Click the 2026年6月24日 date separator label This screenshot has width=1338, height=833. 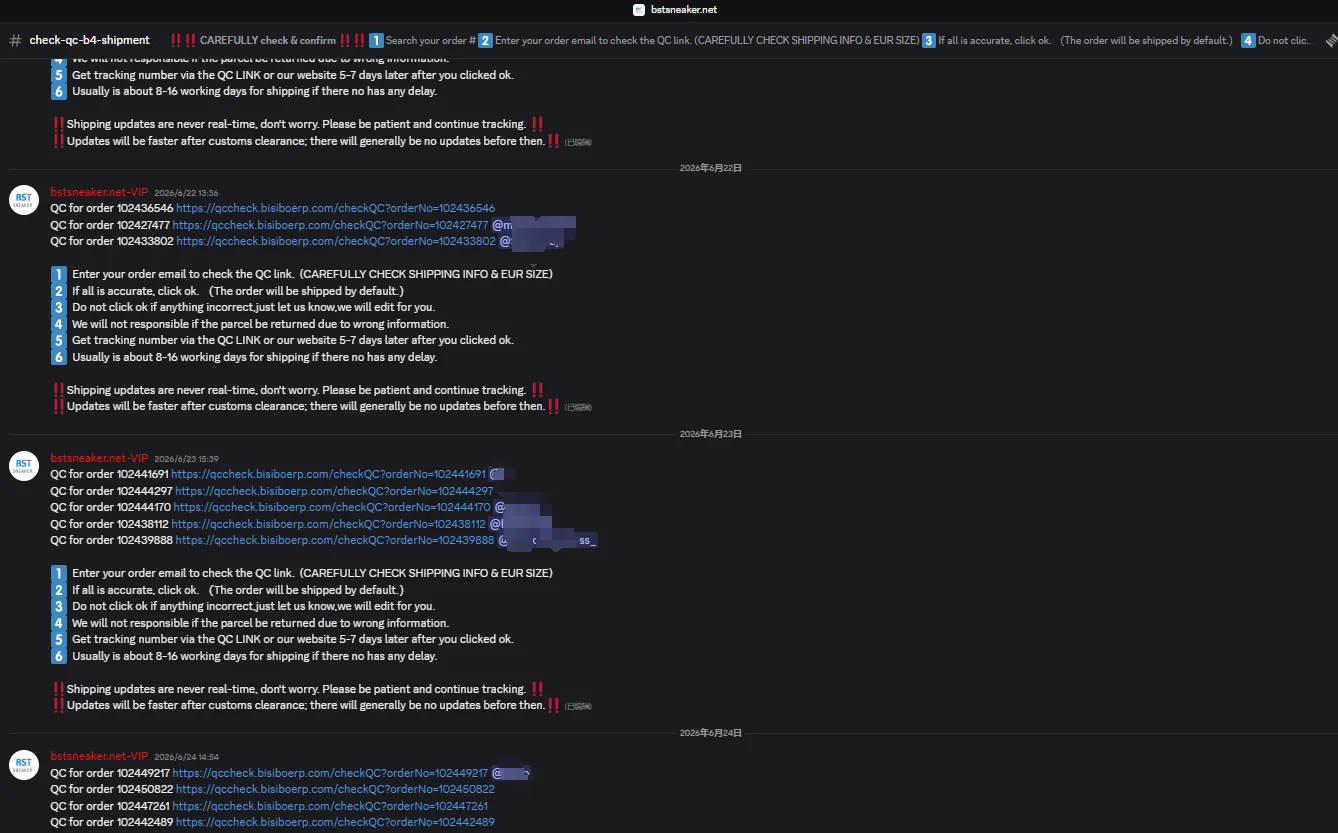click(711, 733)
